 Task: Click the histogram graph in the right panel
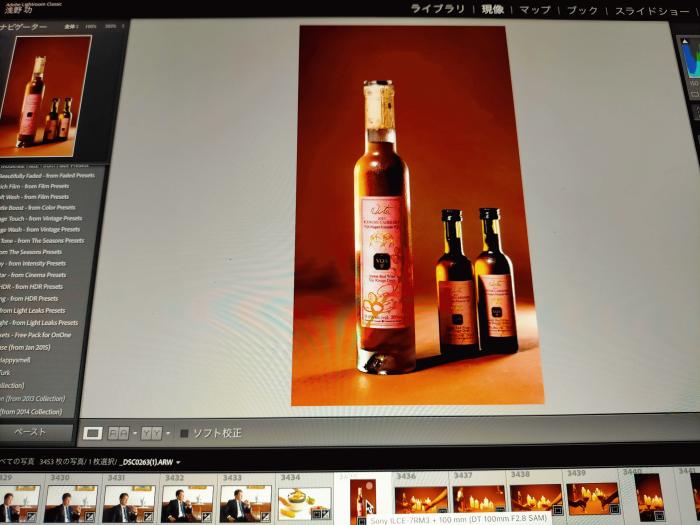(690, 58)
